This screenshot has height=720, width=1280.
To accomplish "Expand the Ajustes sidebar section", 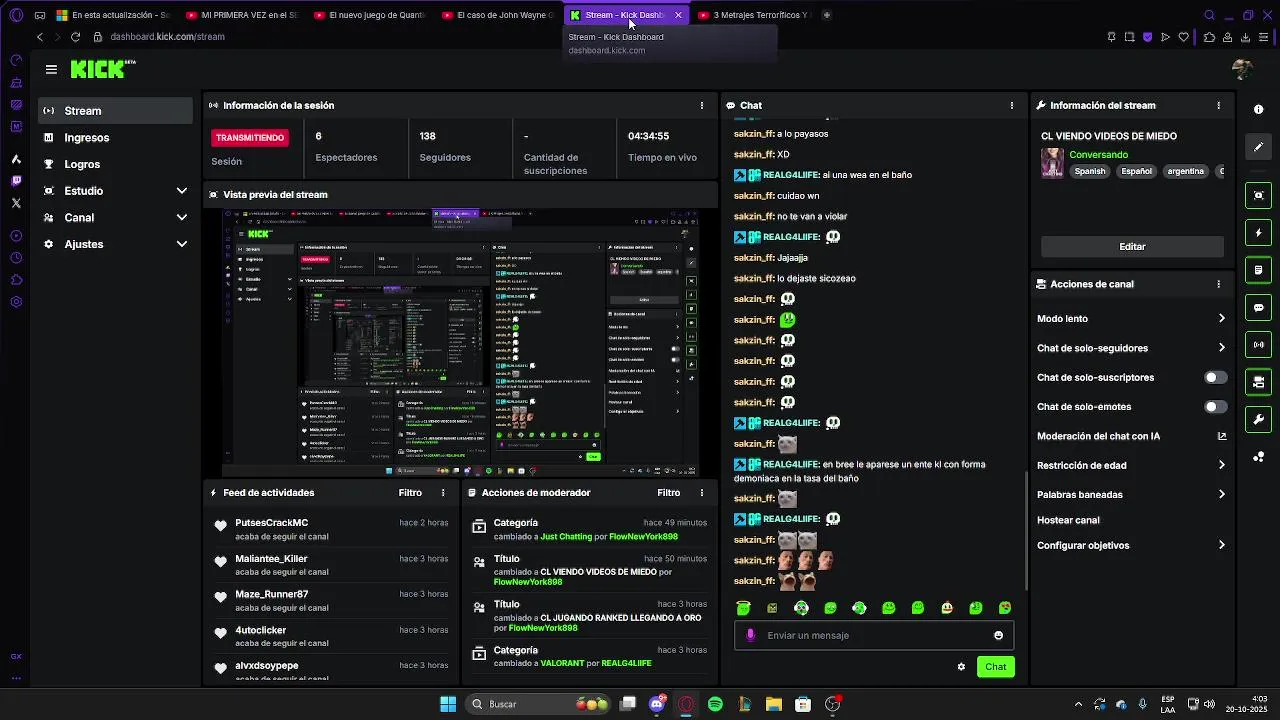I will pos(115,244).
